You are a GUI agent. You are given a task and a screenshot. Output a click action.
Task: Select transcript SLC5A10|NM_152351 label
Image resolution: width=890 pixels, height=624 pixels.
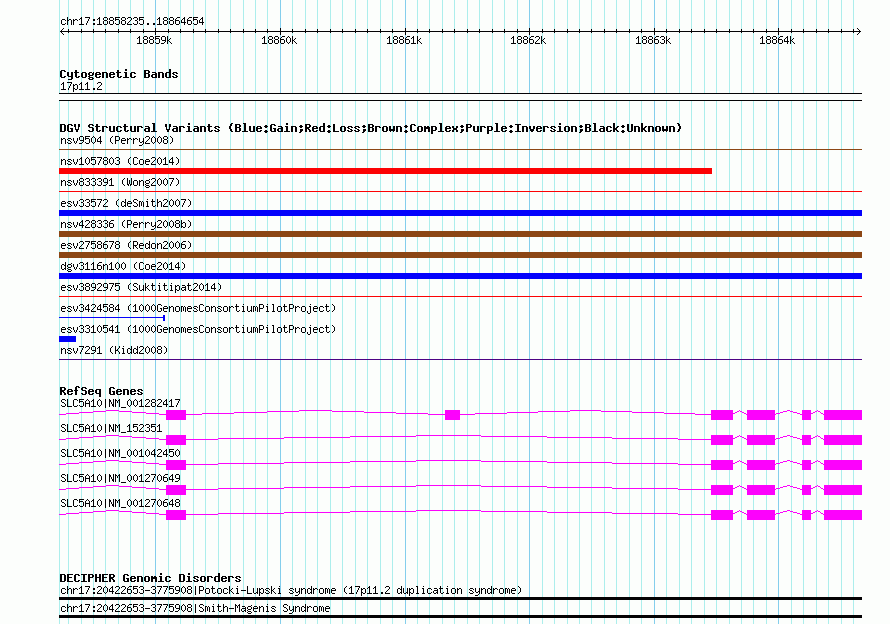tap(111, 428)
